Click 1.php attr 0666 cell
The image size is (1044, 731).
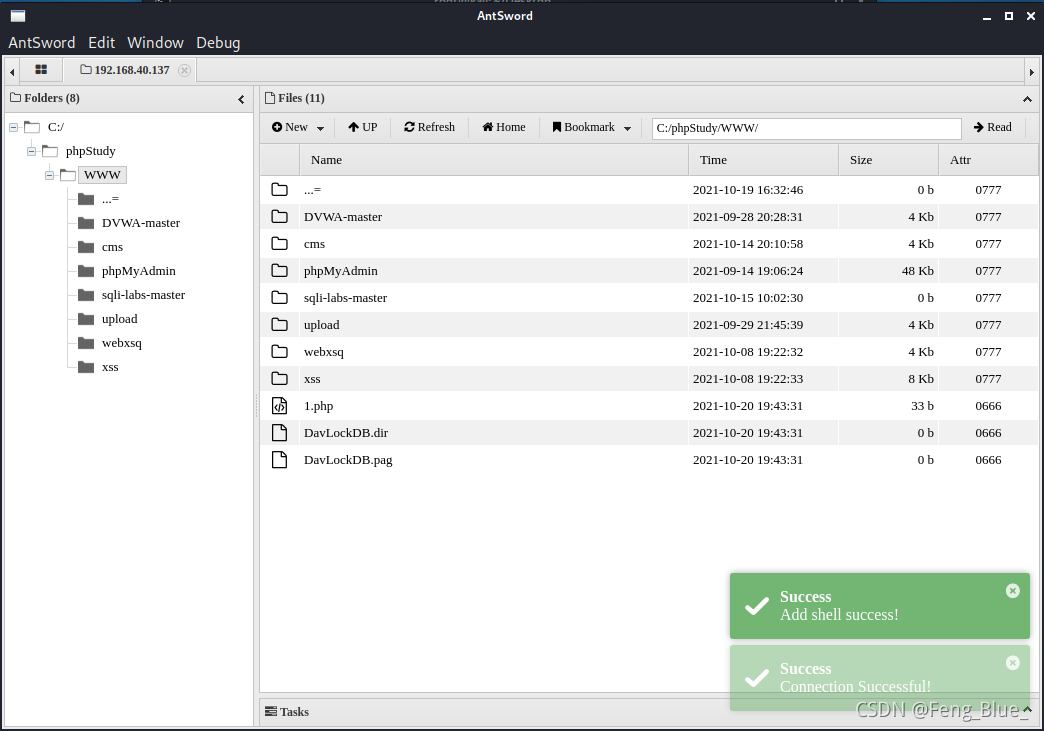click(x=988, y=406)
